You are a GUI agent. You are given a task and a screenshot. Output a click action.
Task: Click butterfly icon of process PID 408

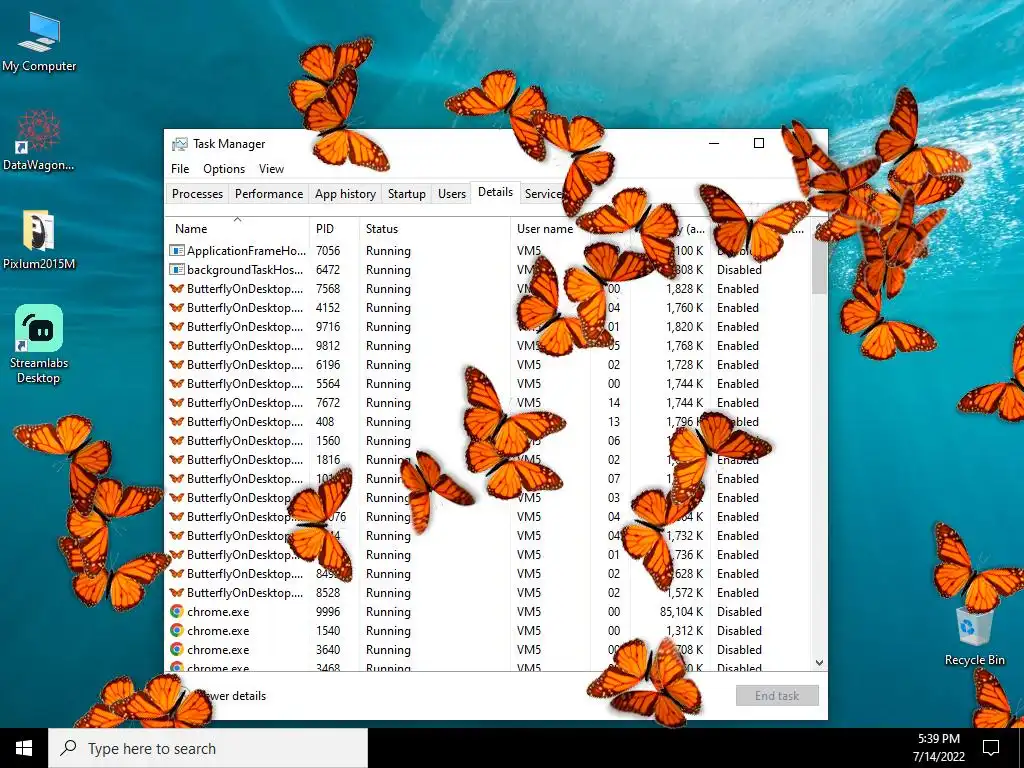(176, 421)
